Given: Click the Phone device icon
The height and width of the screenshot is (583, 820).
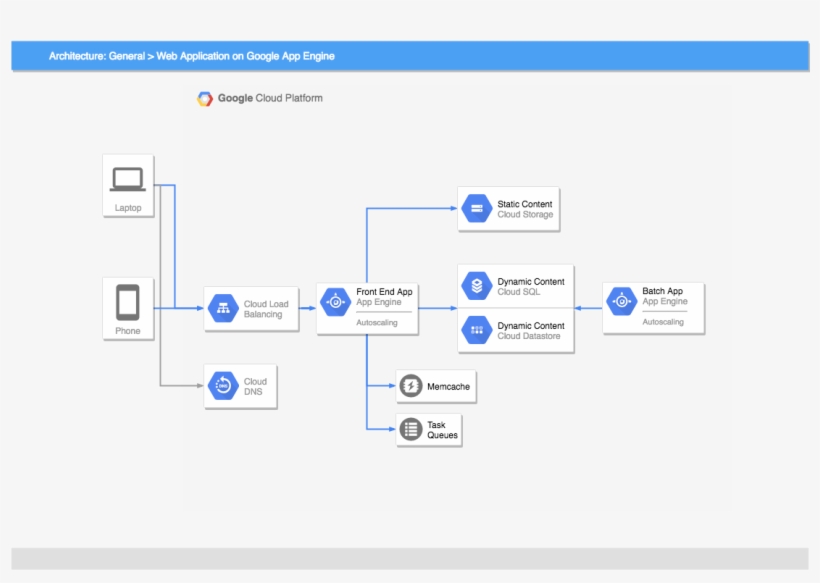Looking at the screenshot, I should [x=128, y=304].
